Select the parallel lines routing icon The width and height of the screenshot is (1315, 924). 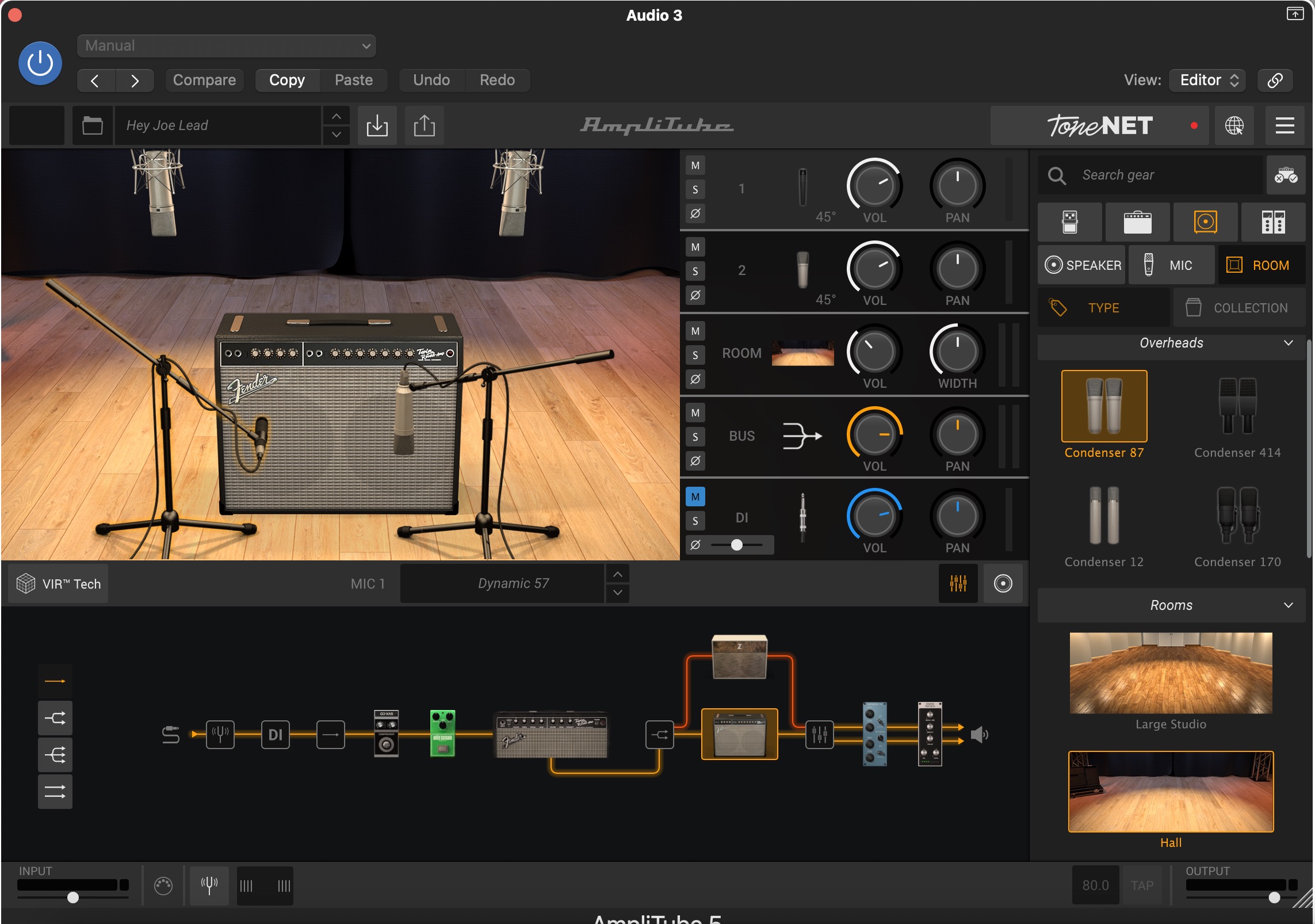click(x=55, y=792)
